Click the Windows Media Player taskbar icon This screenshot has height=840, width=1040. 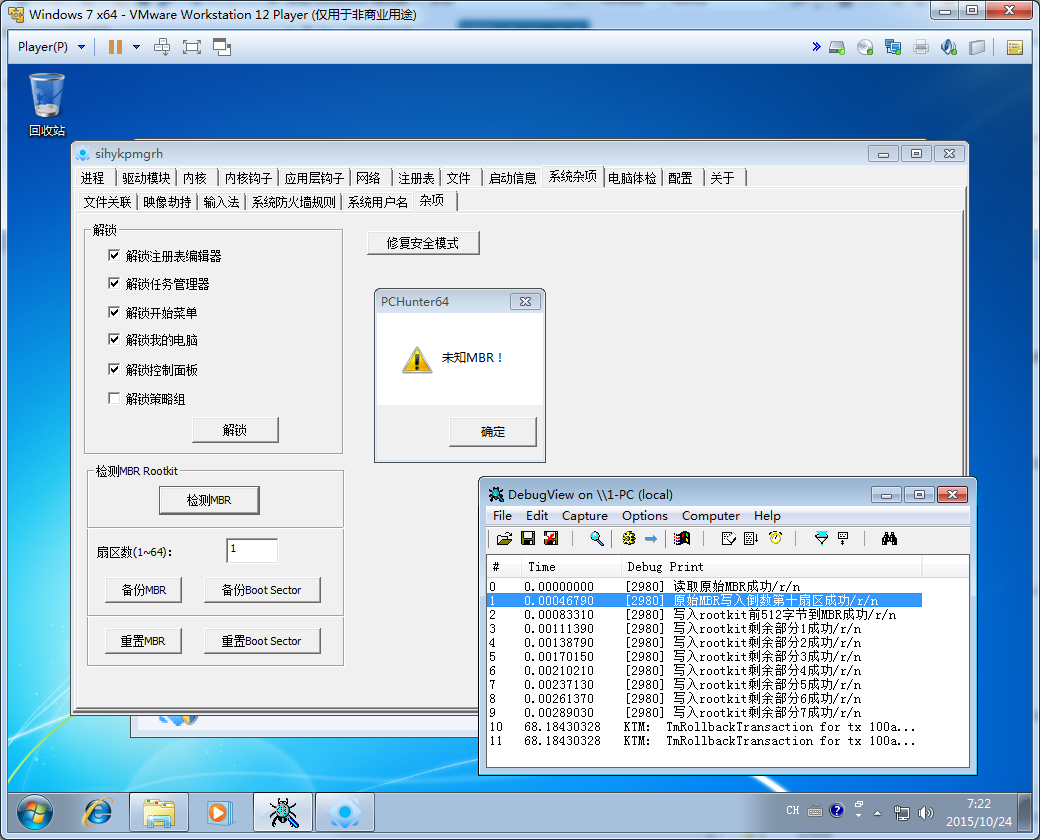218,812
